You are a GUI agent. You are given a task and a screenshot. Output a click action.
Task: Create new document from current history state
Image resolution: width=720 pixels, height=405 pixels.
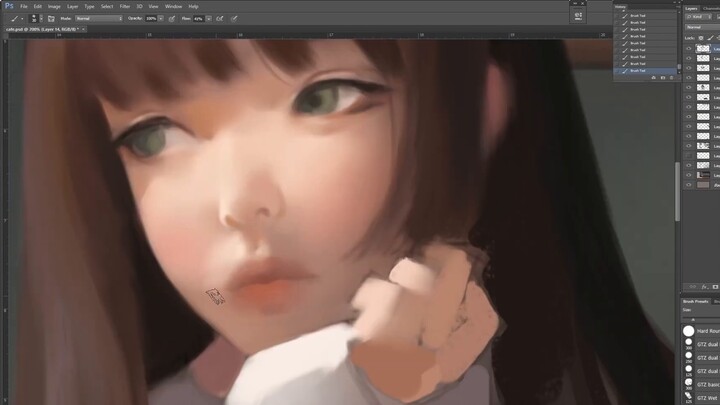tap(653, 78)
